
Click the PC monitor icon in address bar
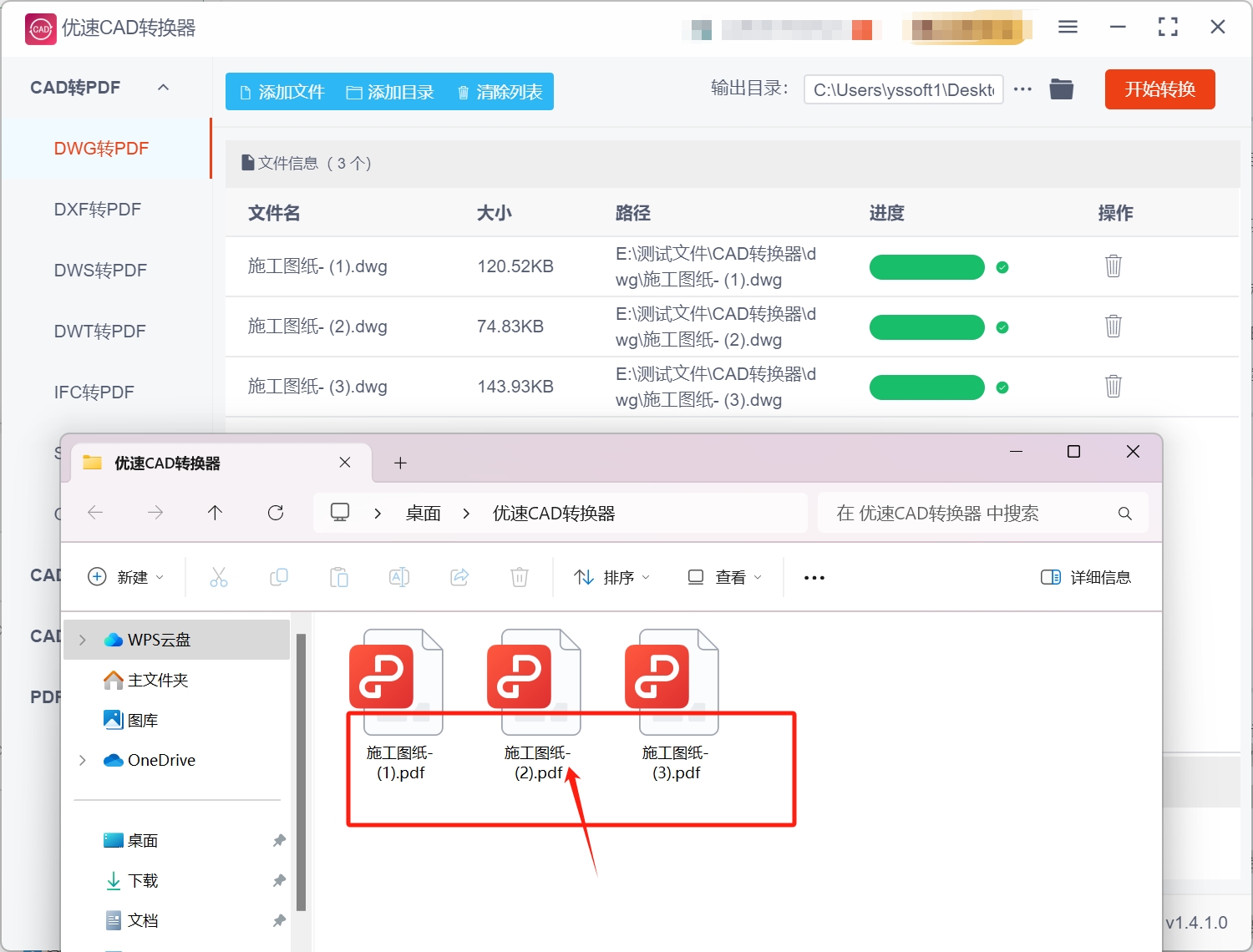340,512
